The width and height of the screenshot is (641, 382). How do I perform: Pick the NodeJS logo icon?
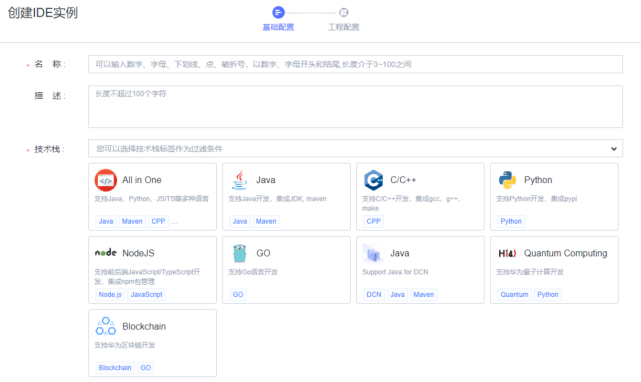[x=106, y=253]
